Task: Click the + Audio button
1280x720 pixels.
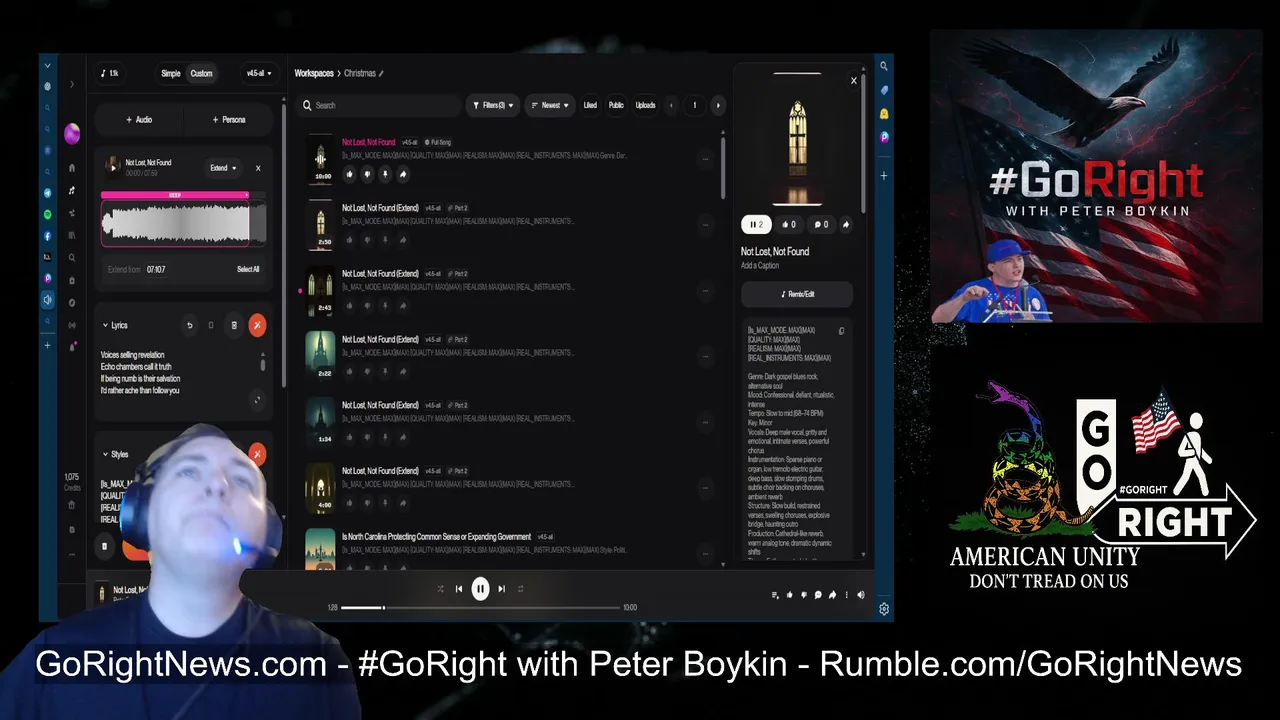Action: pos(139,119)
